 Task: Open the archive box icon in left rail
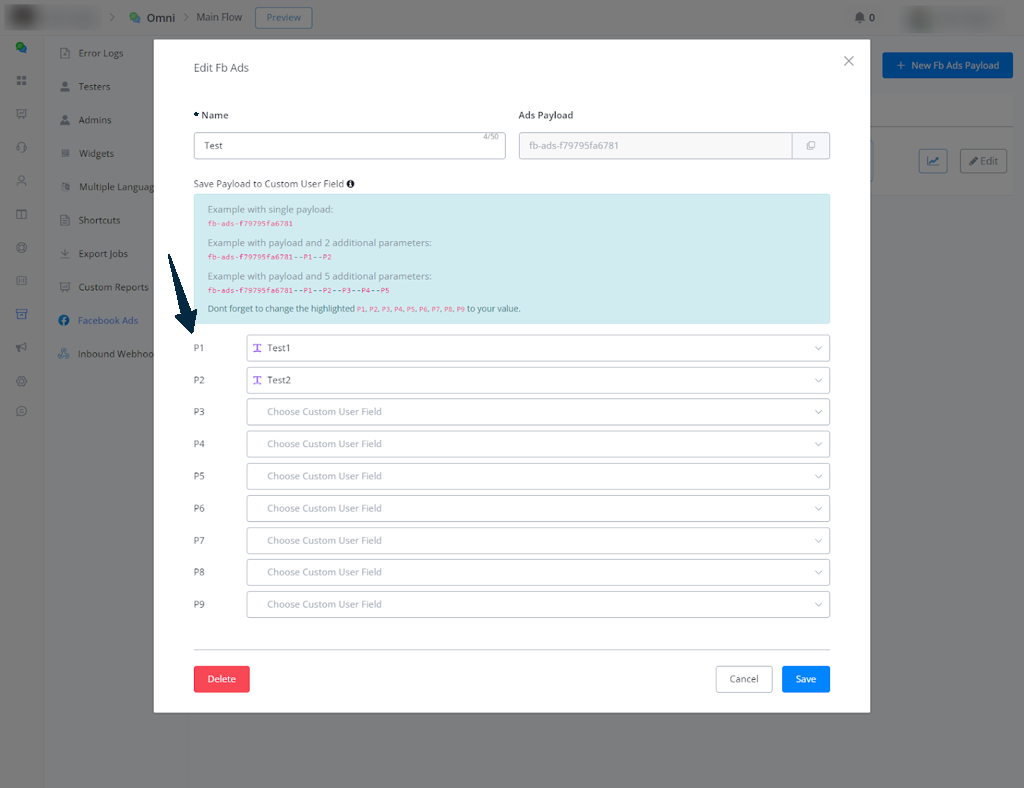tap(22, 314)
